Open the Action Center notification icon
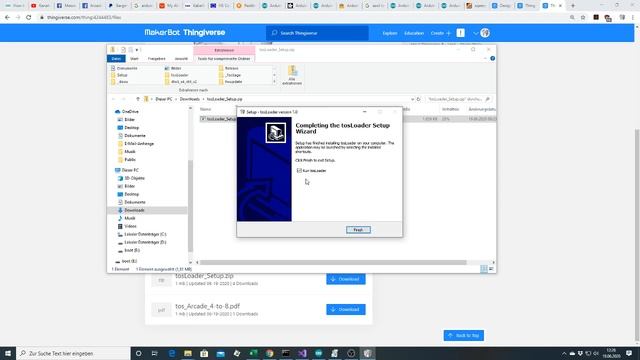Screen dimensions: 640x360 pos(629,353)
